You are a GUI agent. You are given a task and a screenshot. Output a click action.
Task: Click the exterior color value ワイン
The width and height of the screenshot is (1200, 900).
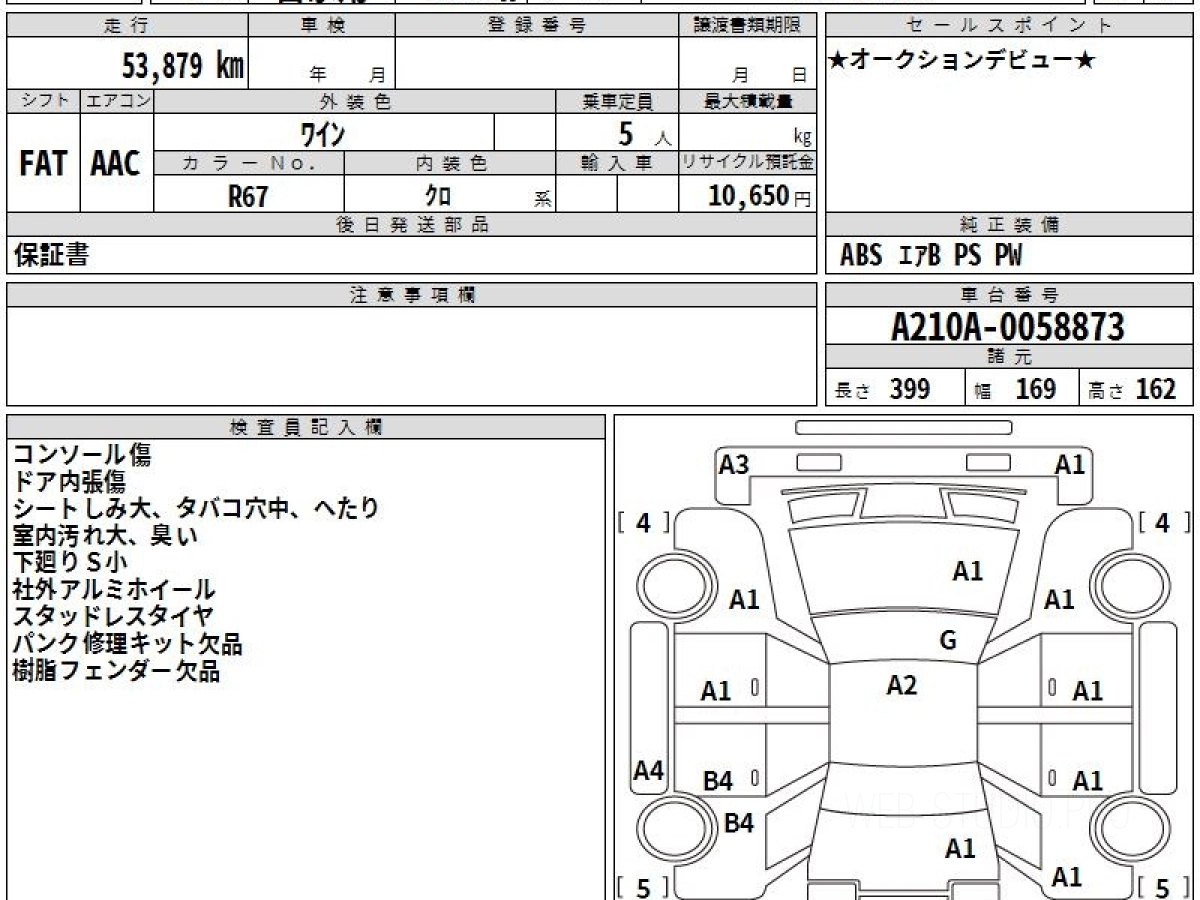point(323,132)
